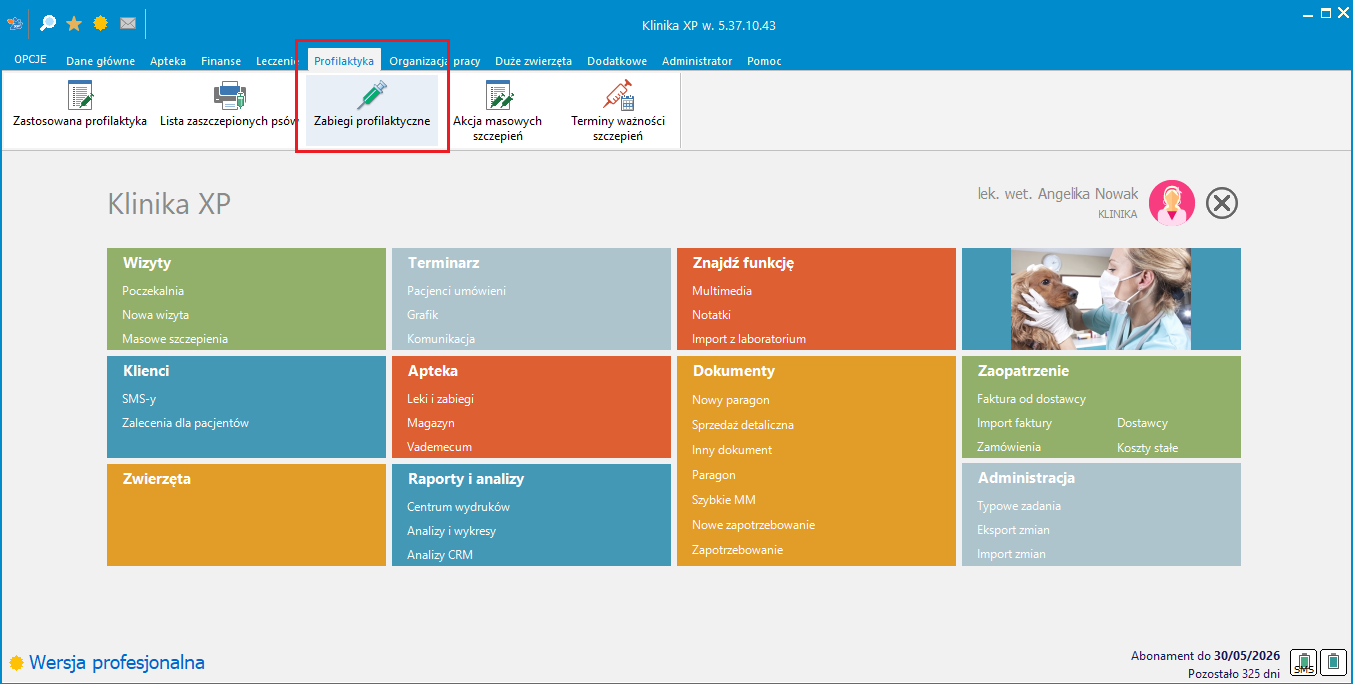
Task: Open Multimedia link
Action: pyautogui.click(x=722, y=291)
